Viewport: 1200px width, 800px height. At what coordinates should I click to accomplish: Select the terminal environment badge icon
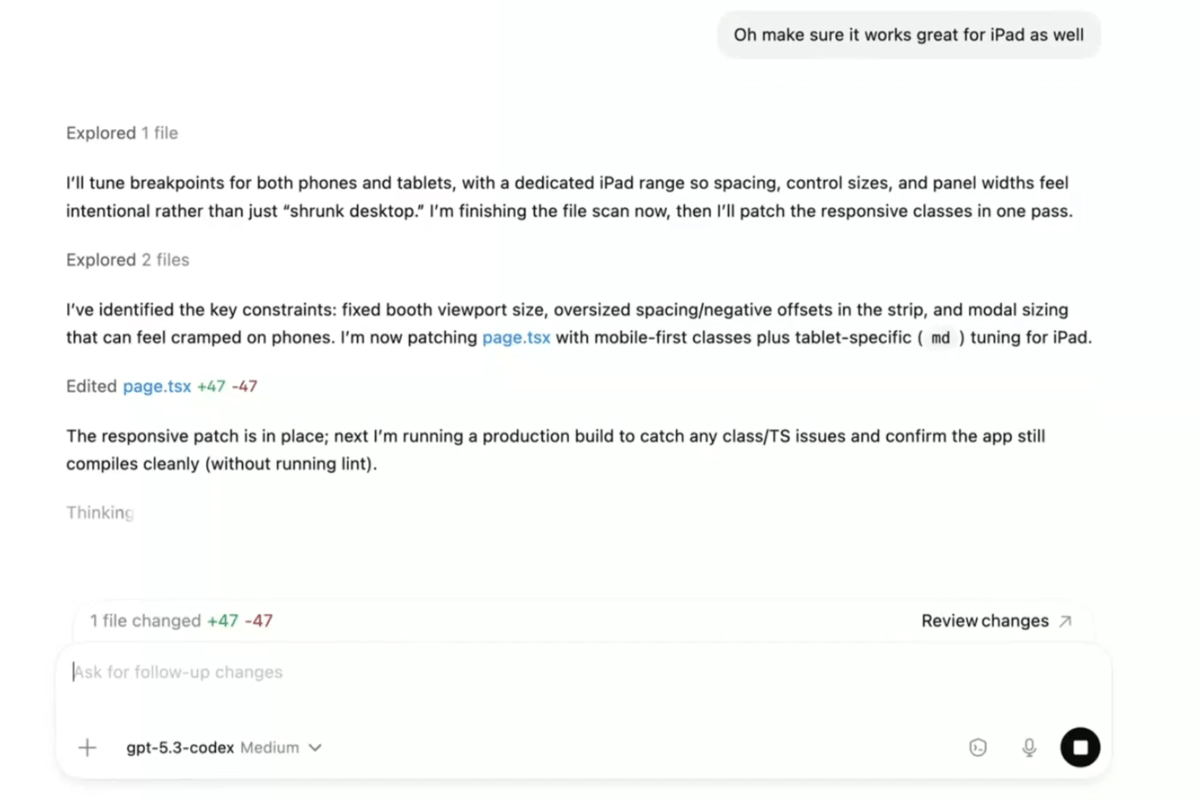tap(978, 747)
